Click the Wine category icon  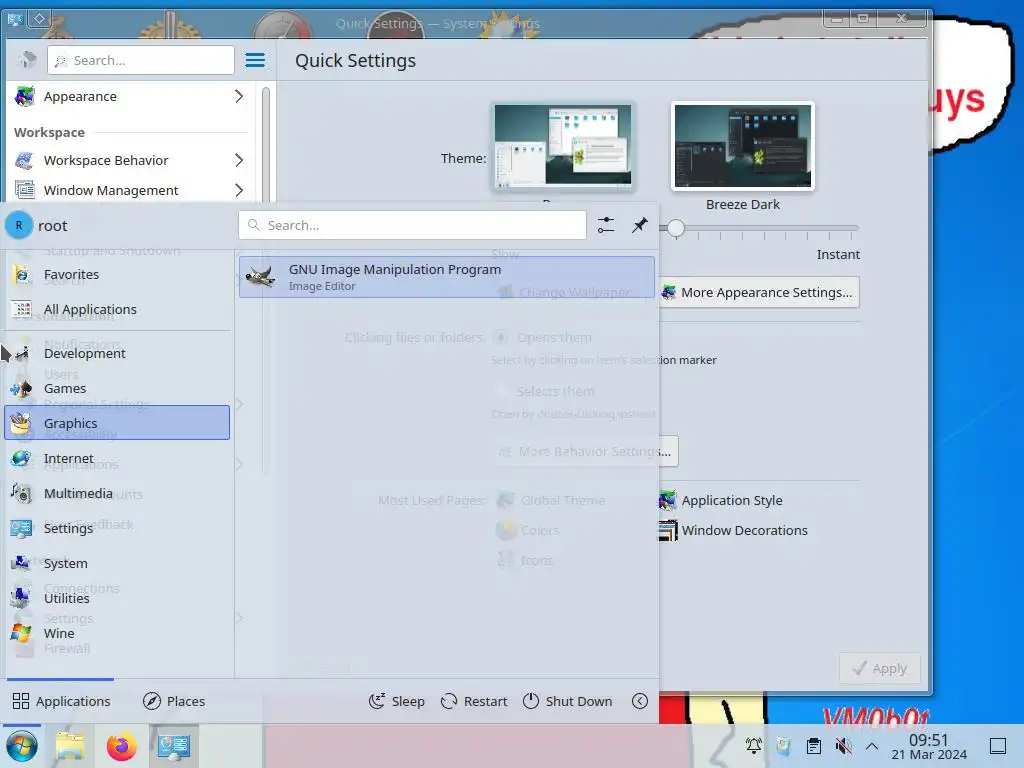point(21,633)
